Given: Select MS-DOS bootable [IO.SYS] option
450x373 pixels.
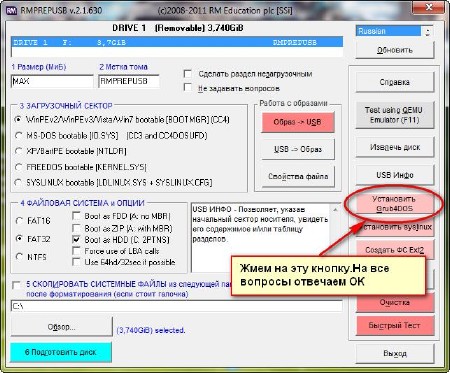Looking at the screenshot, I should (x=19, y=136).
